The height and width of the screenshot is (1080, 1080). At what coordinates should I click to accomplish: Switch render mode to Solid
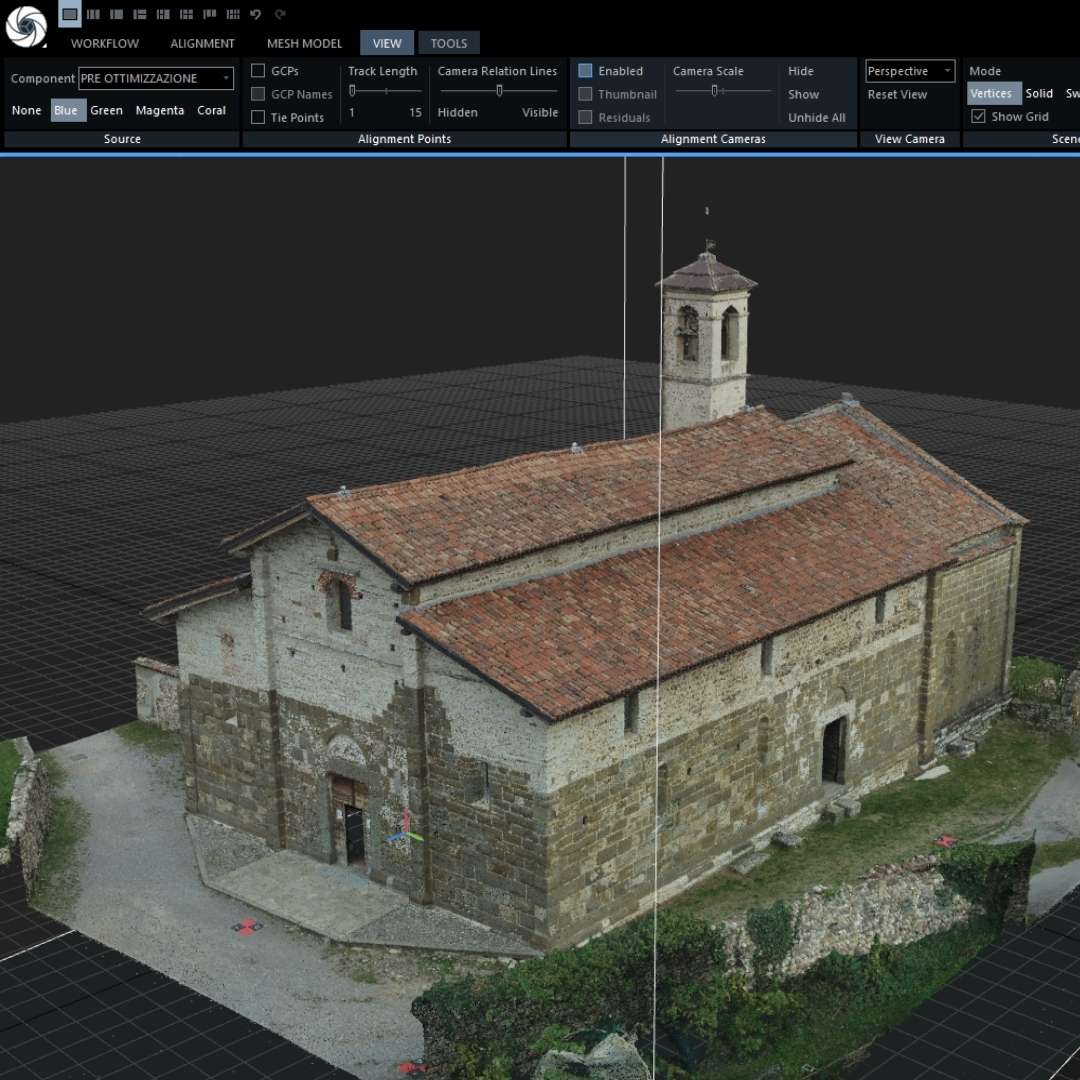[x=1039, y=93]
